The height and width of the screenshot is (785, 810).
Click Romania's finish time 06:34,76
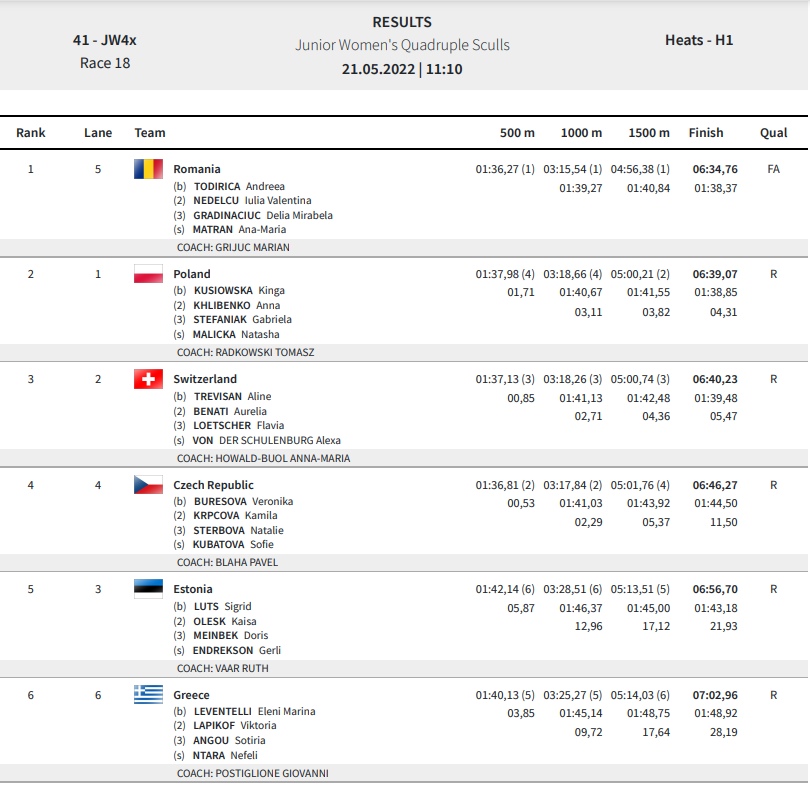(715, 169)
